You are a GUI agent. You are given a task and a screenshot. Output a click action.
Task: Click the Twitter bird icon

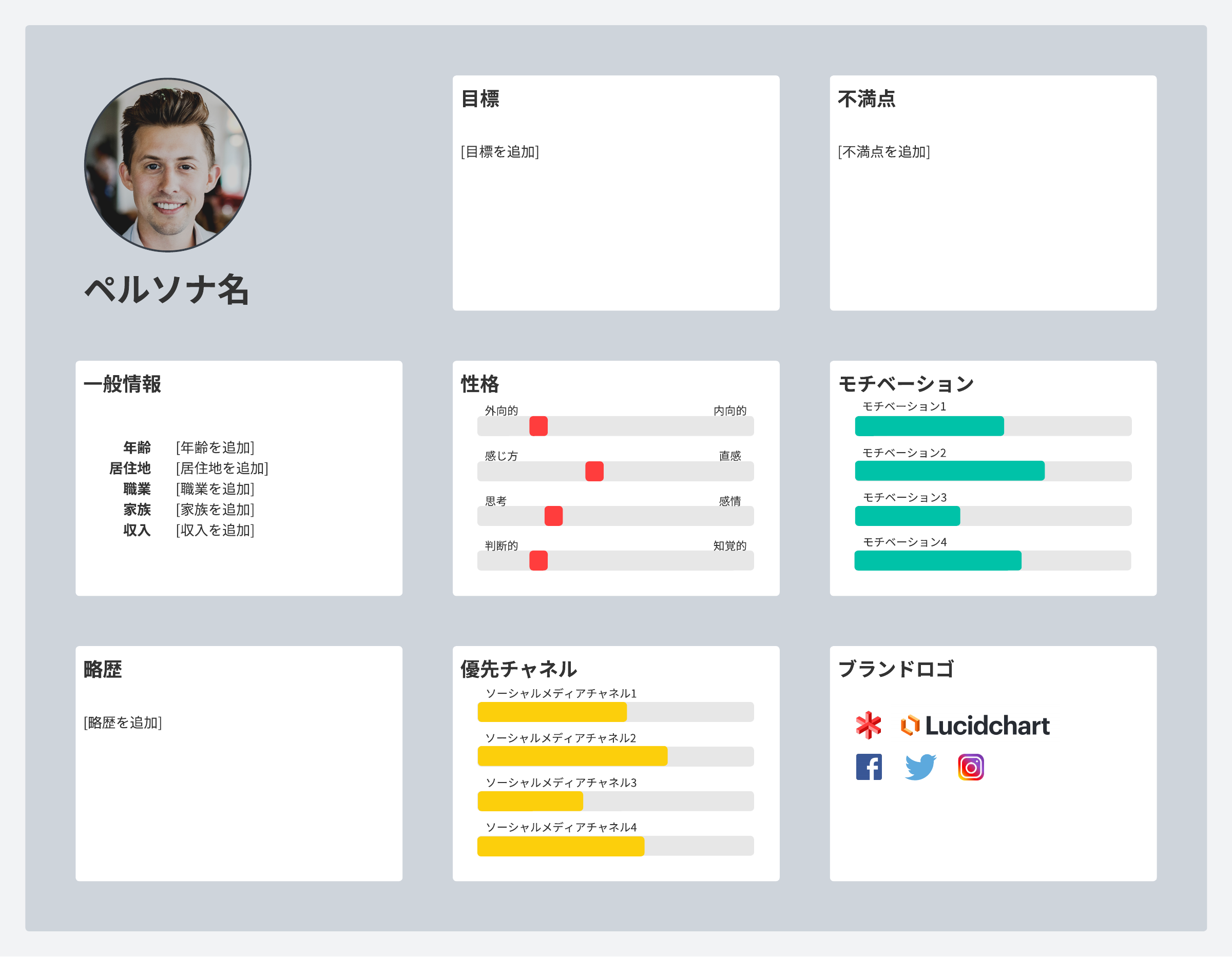pos(920,768)
